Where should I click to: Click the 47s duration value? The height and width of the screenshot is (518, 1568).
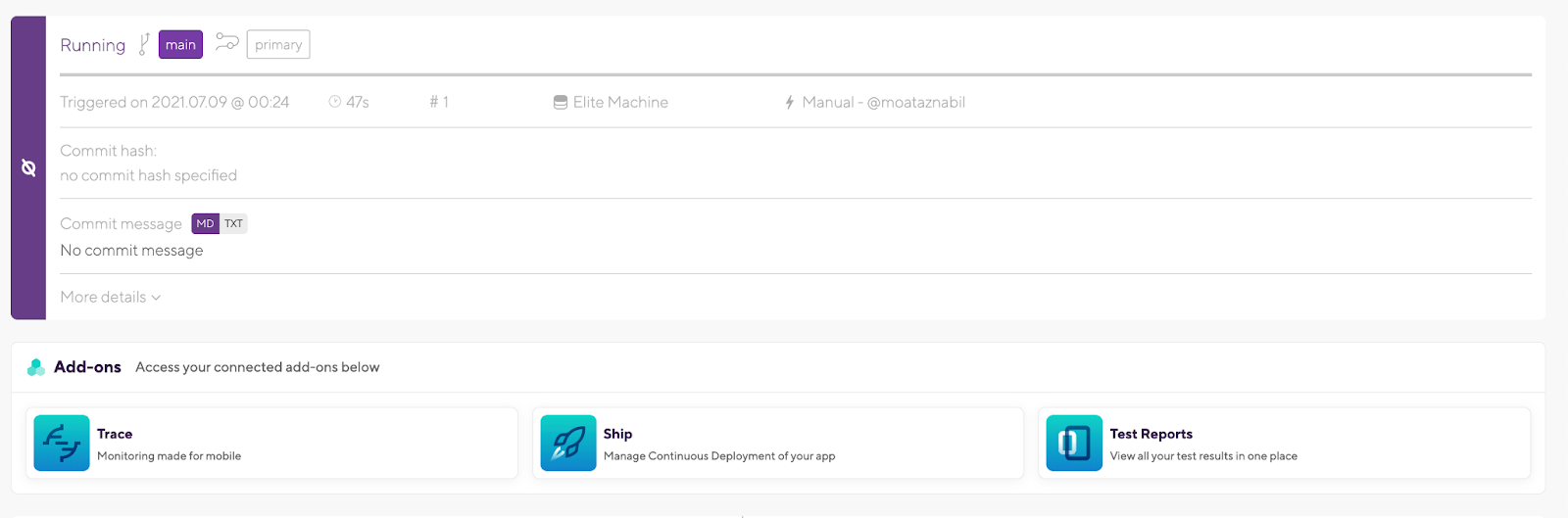(x=358, y=102)
